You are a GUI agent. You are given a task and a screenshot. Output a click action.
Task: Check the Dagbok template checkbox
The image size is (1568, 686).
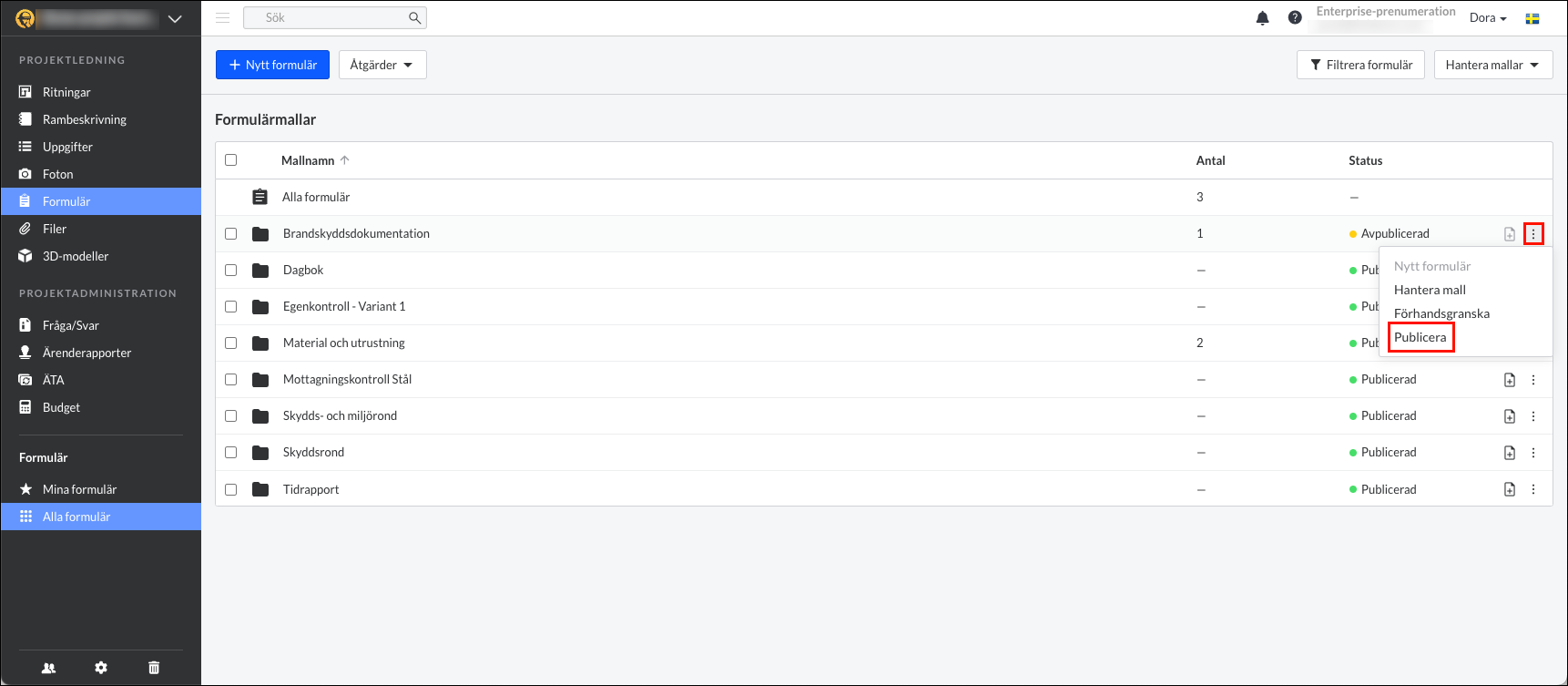231,271
